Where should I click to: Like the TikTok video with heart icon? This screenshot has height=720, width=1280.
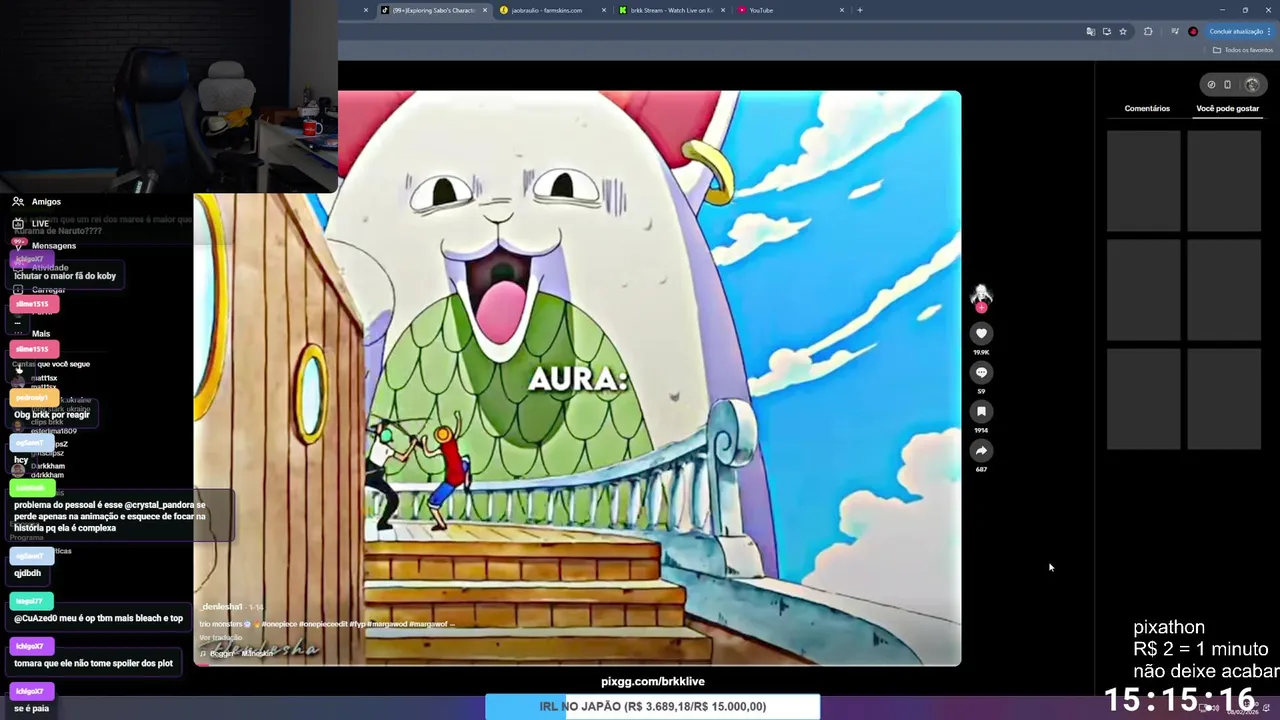click(x=981, y=333)
